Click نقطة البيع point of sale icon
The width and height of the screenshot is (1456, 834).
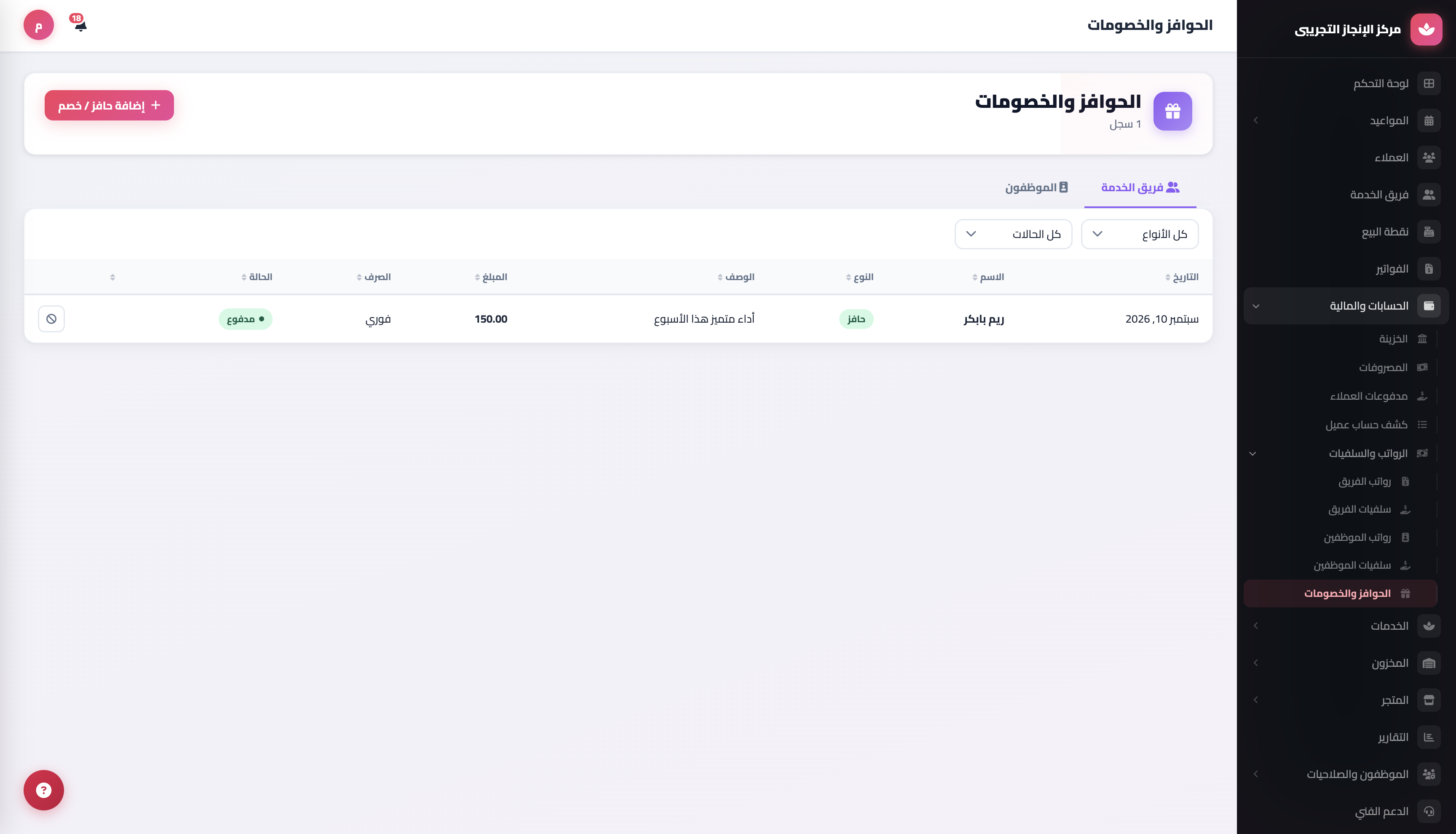[x=1429, y=231]
